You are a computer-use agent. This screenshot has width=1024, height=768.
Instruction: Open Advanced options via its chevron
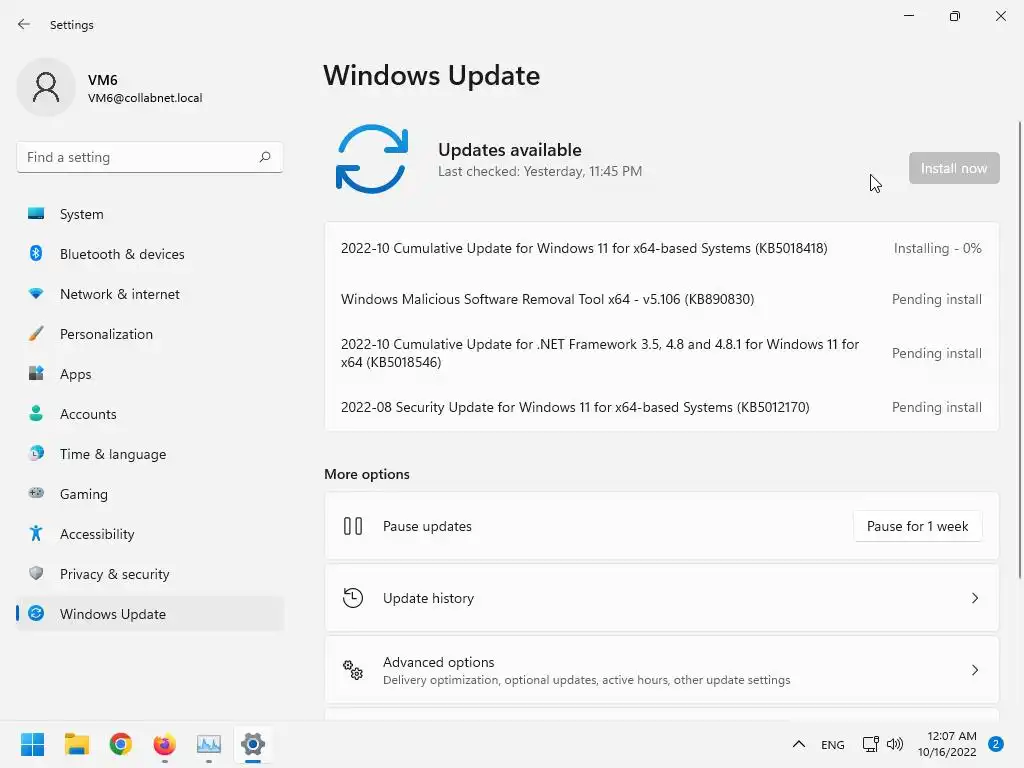974,669
